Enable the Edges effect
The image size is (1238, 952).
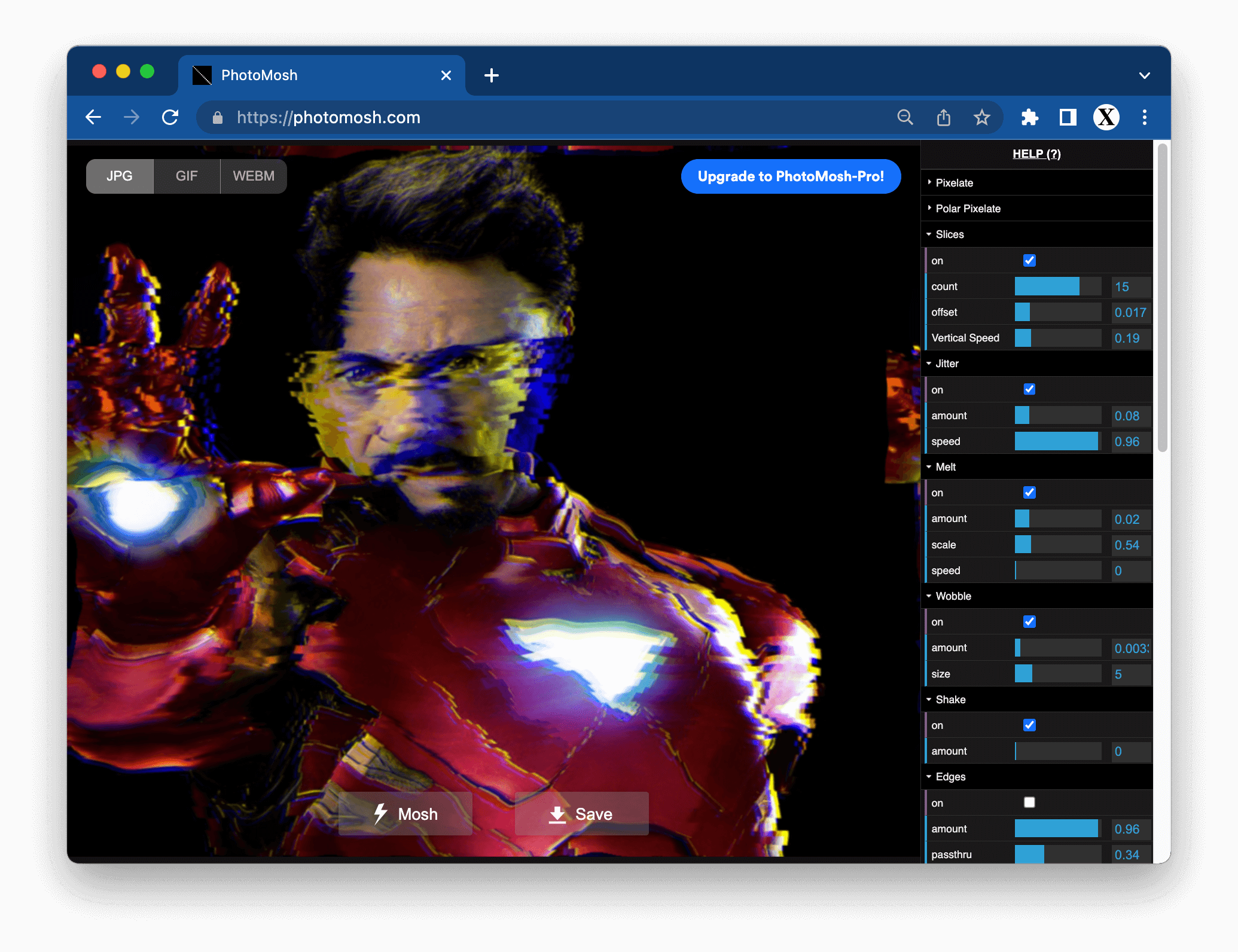(1029, 803)
